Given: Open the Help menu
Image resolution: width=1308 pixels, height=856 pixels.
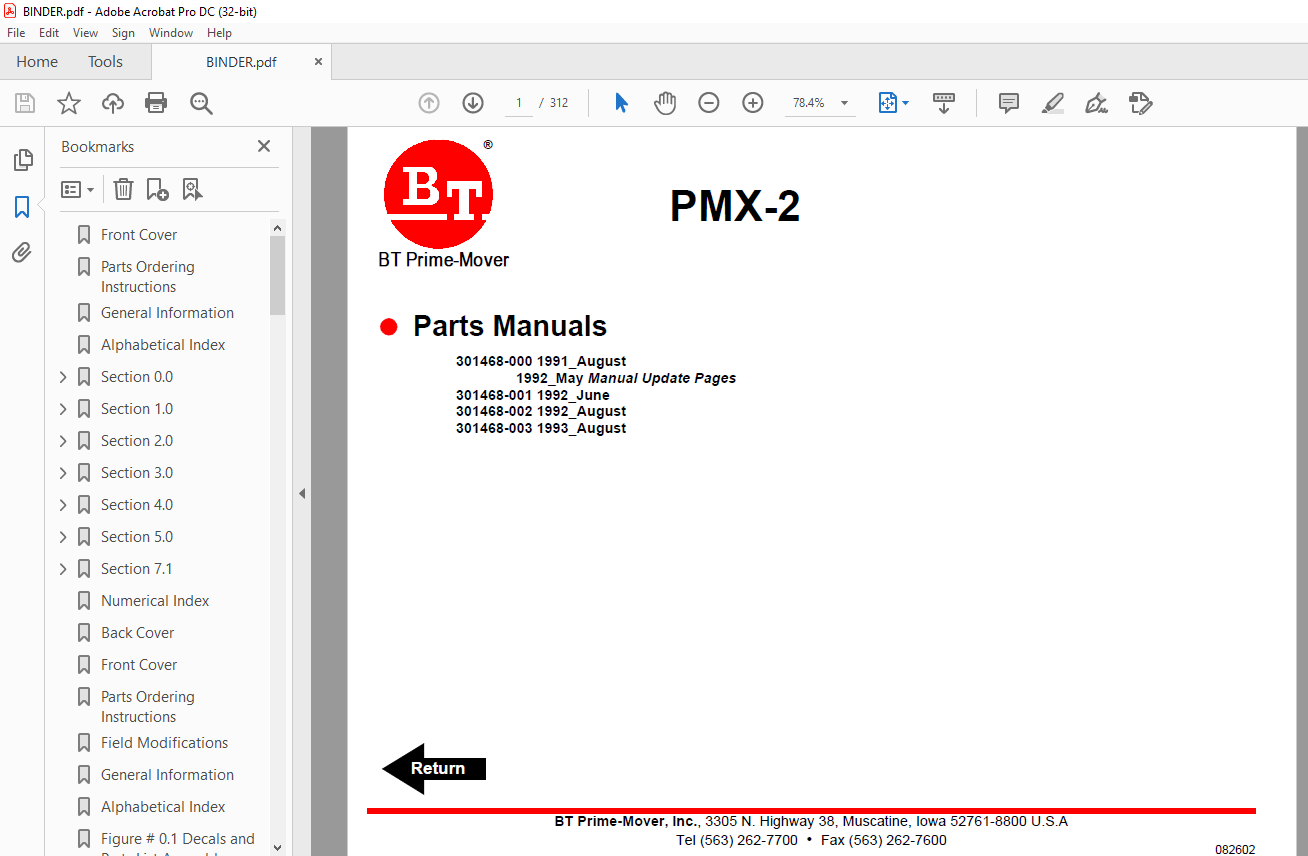Looking at the screenshot, I should point(219,33).
